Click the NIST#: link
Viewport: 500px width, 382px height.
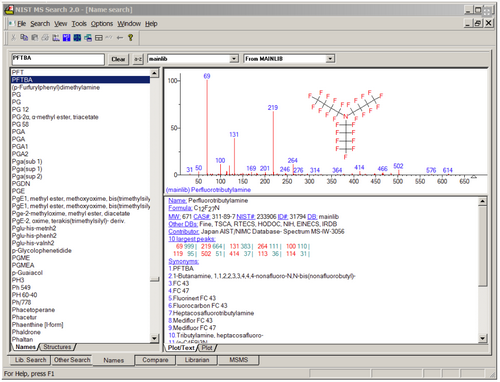coord(246,217)
